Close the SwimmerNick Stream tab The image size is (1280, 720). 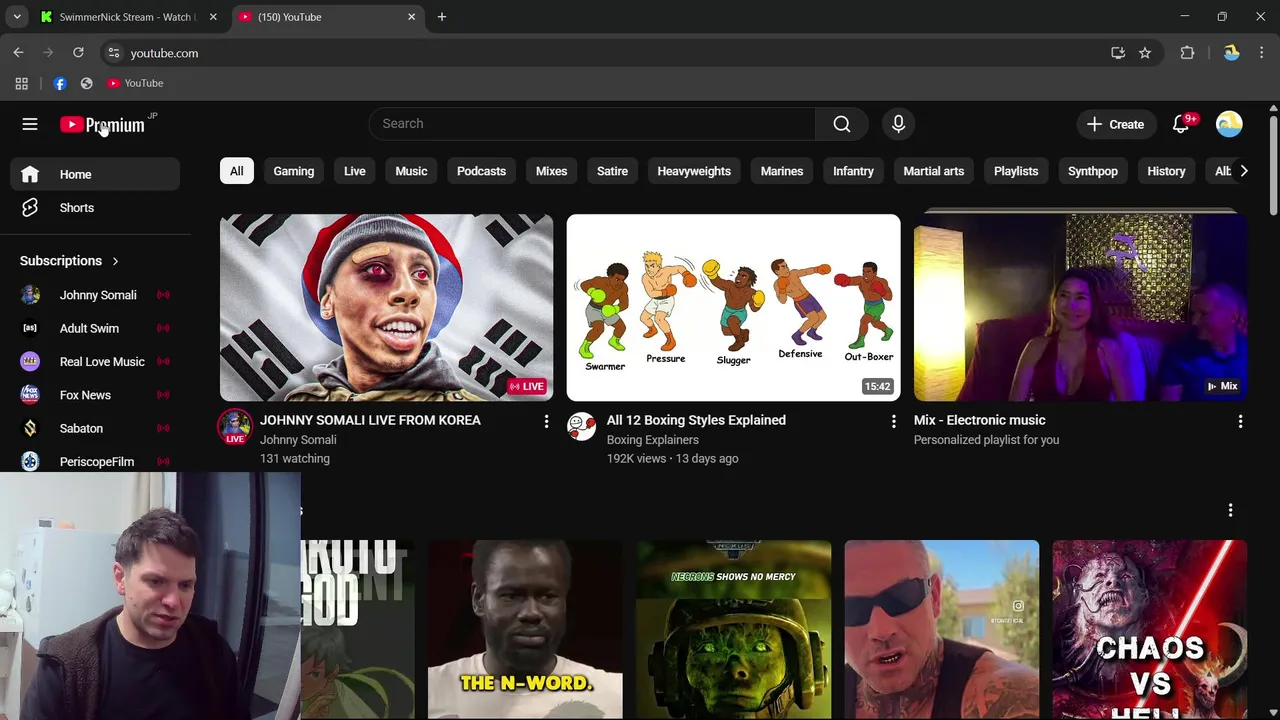[212, 17]
